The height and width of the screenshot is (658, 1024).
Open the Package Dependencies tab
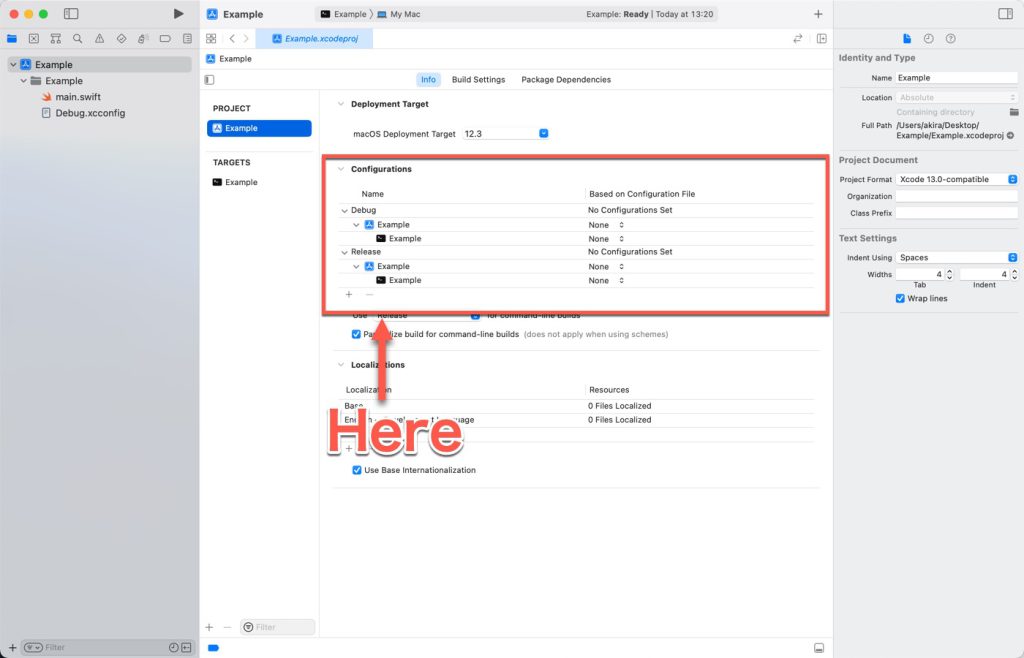pos(566,80)
